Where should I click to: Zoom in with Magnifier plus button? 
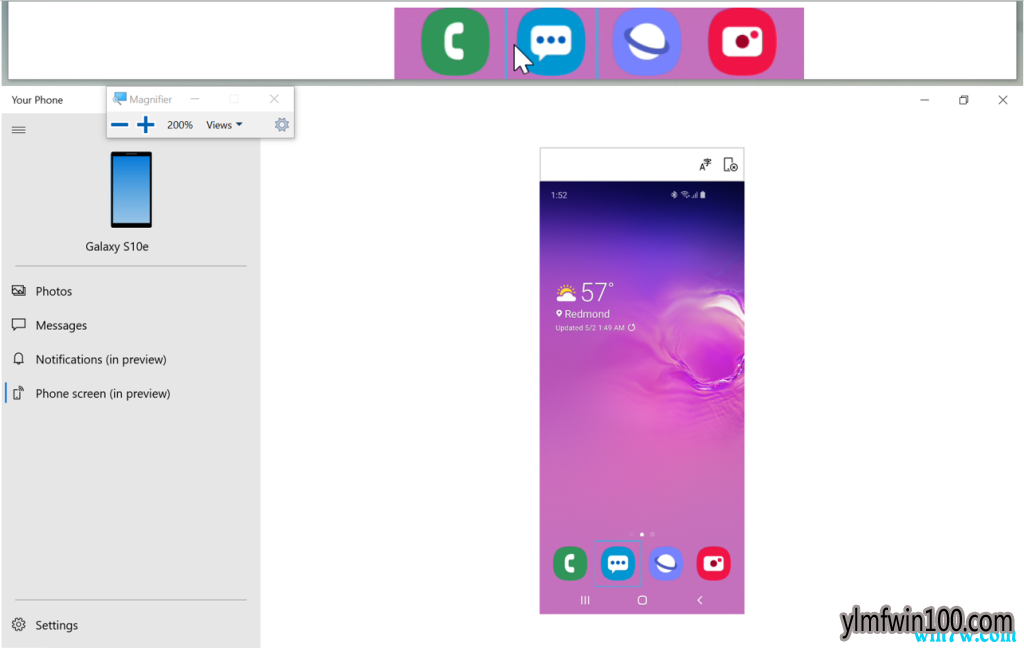point(146,125)
